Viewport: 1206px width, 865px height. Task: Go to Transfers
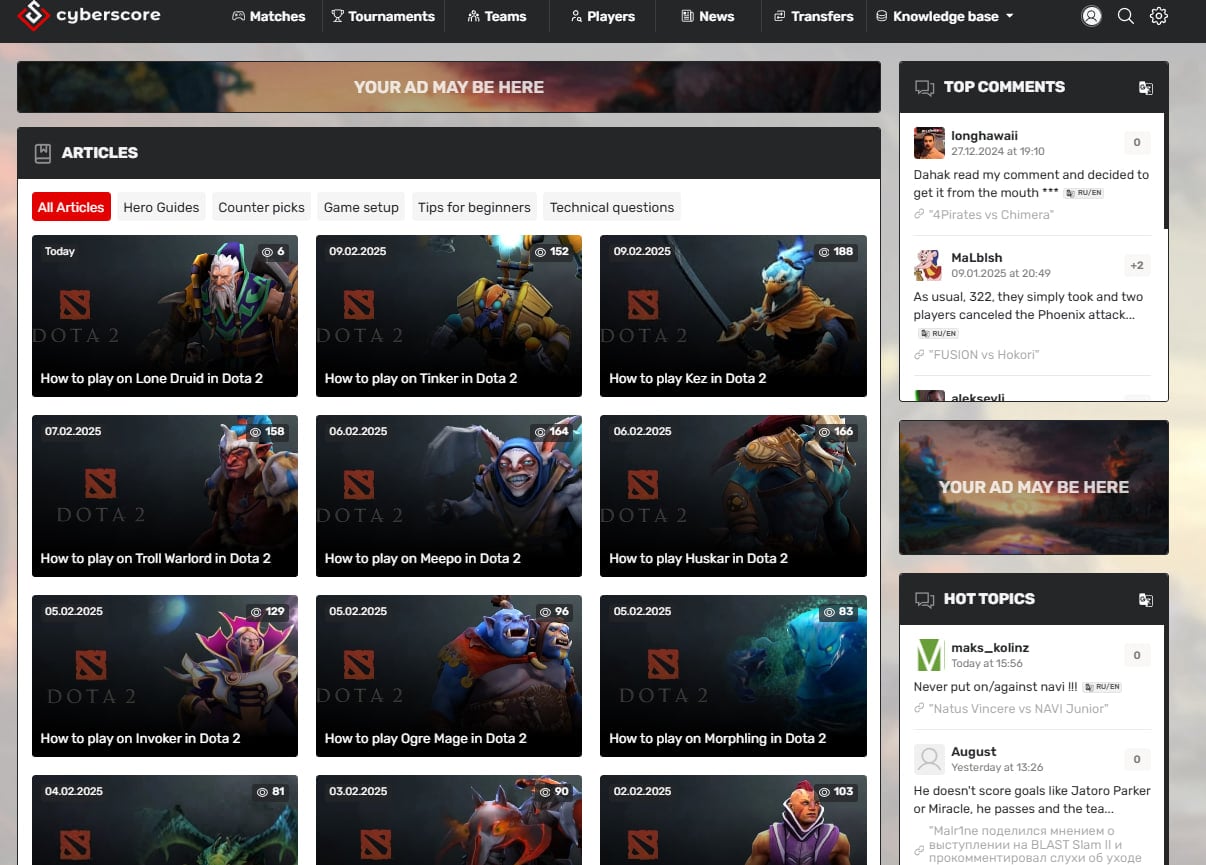(x=814, y=16)
